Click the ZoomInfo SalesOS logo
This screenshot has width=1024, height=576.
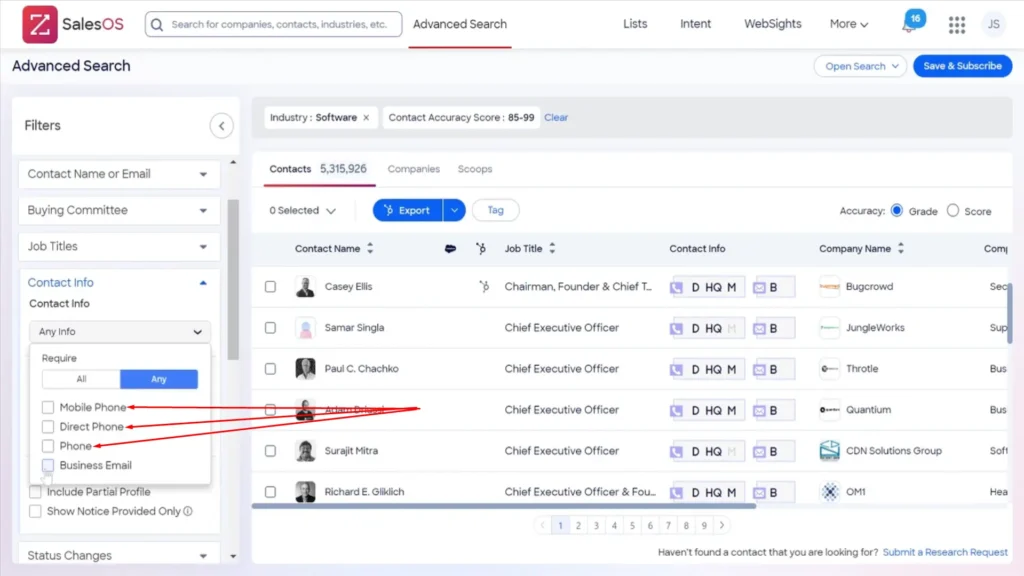point(72,24)
